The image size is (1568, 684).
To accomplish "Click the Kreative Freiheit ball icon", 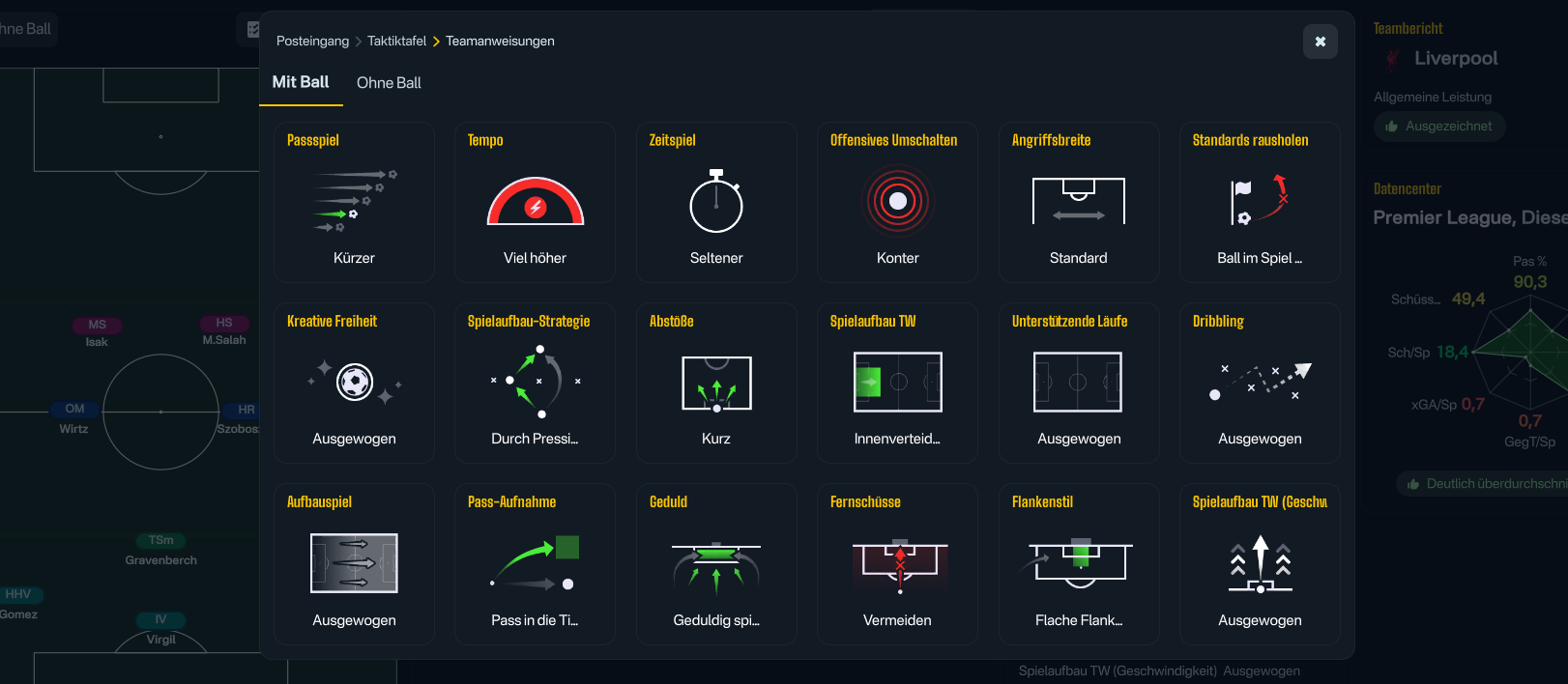I will (355, 383).
